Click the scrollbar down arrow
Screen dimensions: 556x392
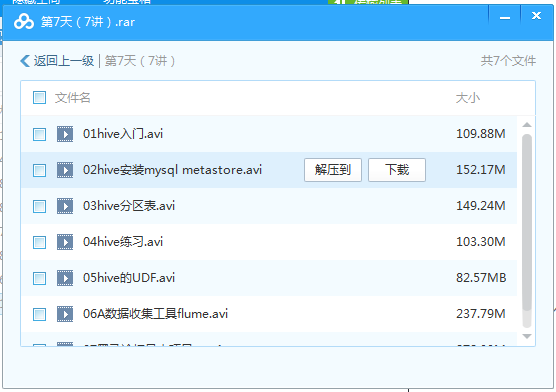527,336
